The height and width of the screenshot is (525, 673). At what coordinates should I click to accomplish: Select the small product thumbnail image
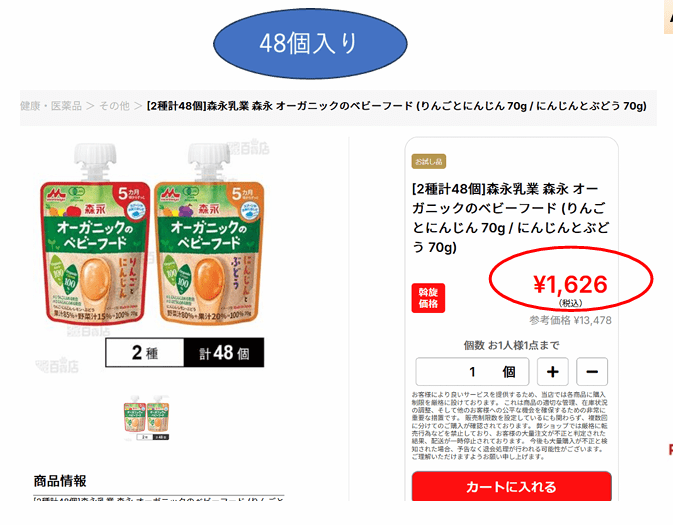pos(146,418)
